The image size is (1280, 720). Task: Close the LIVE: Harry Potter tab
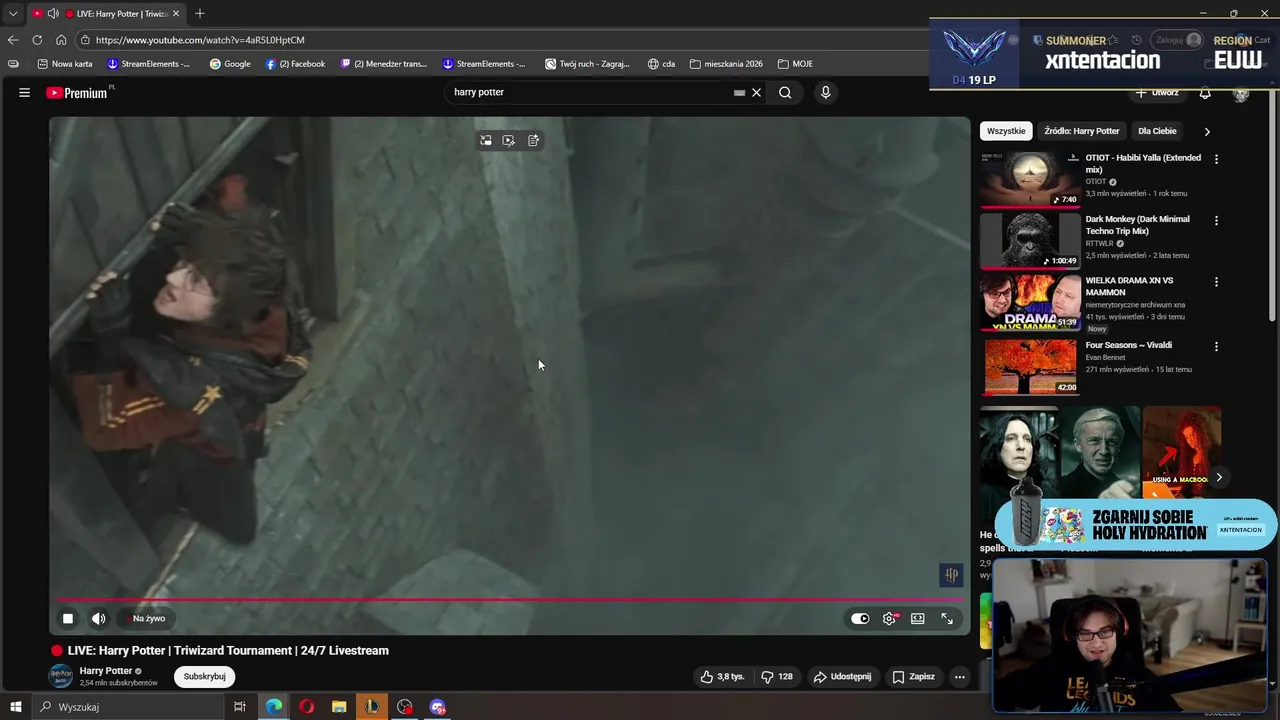click(x=176, y=14)
